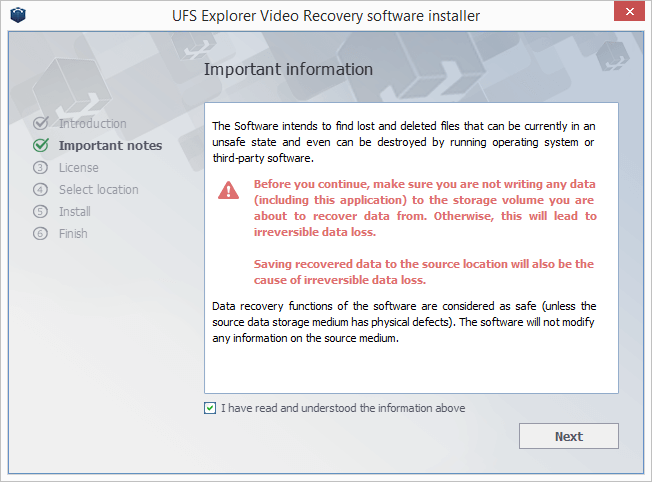Click the Finish step label

click(73, 234)
